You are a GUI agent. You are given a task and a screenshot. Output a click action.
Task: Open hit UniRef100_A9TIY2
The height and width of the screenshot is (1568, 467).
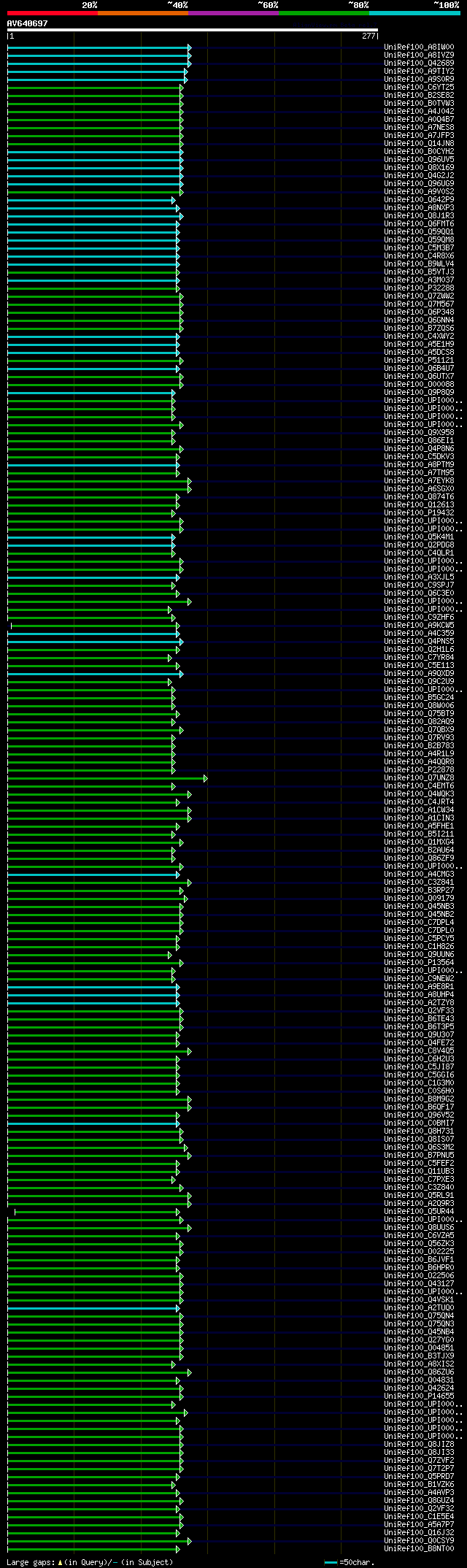pos(419,72)
